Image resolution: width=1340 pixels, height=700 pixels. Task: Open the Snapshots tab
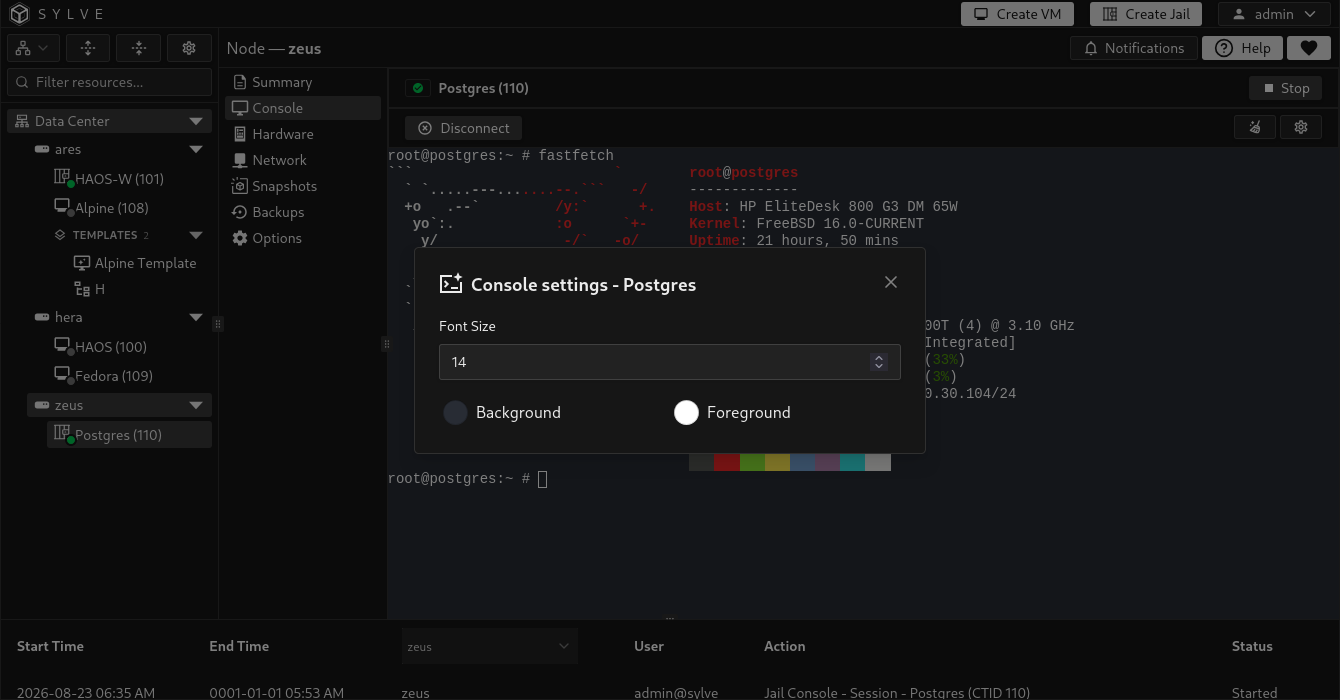click(303, 186)
